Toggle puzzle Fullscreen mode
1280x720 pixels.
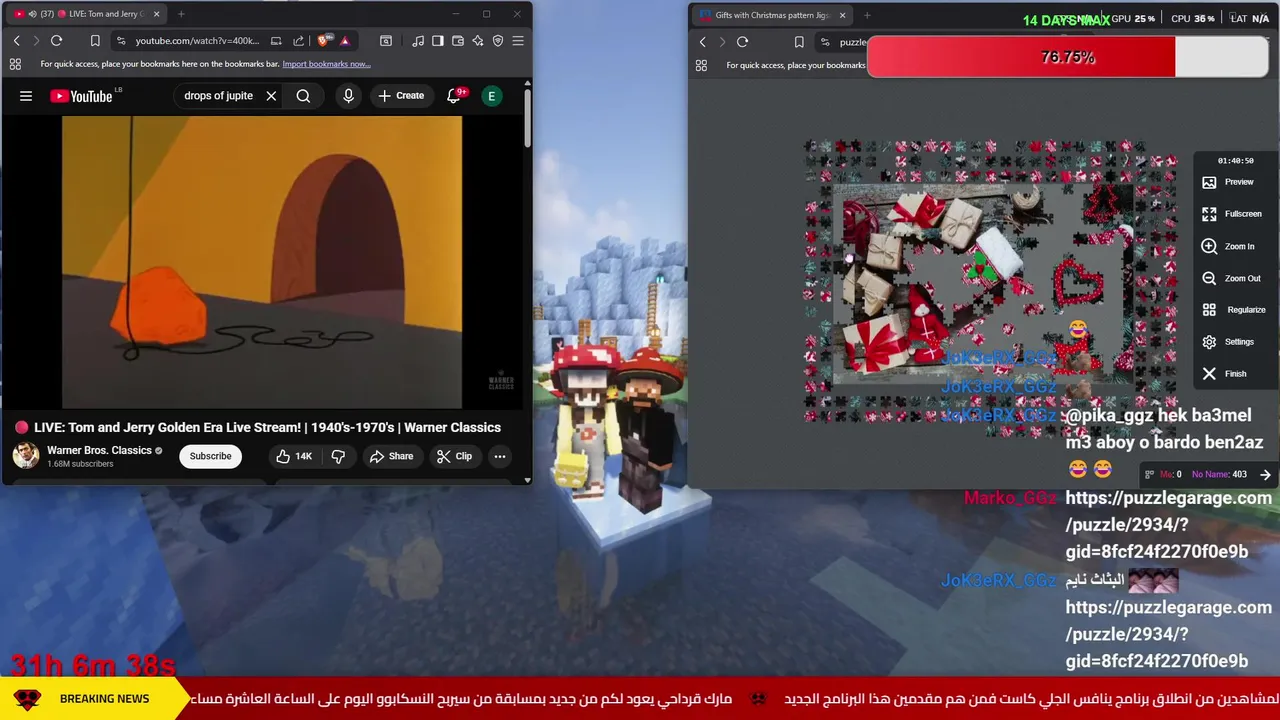1232,214
